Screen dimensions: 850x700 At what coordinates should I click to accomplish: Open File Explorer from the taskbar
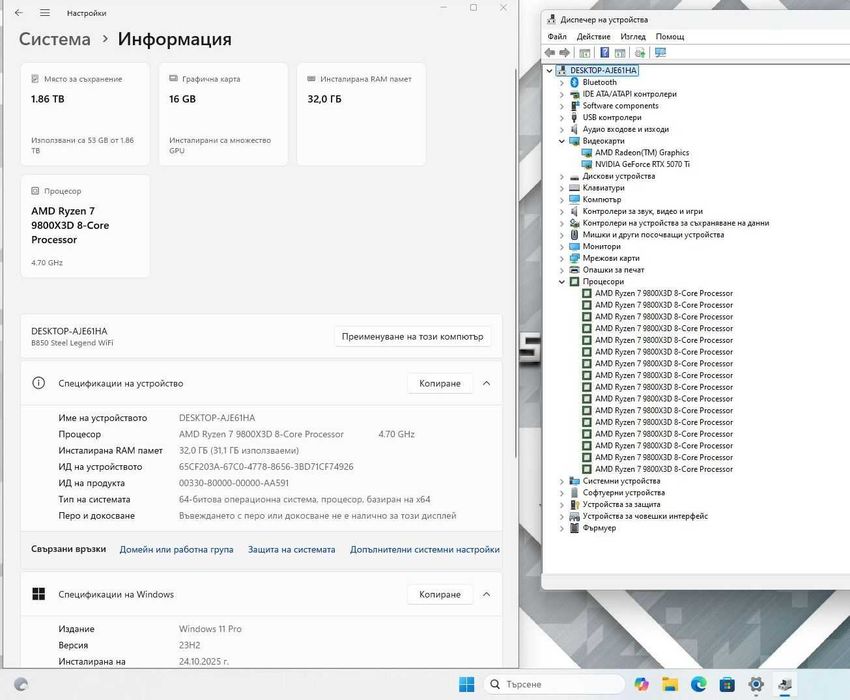coord(670,684)
